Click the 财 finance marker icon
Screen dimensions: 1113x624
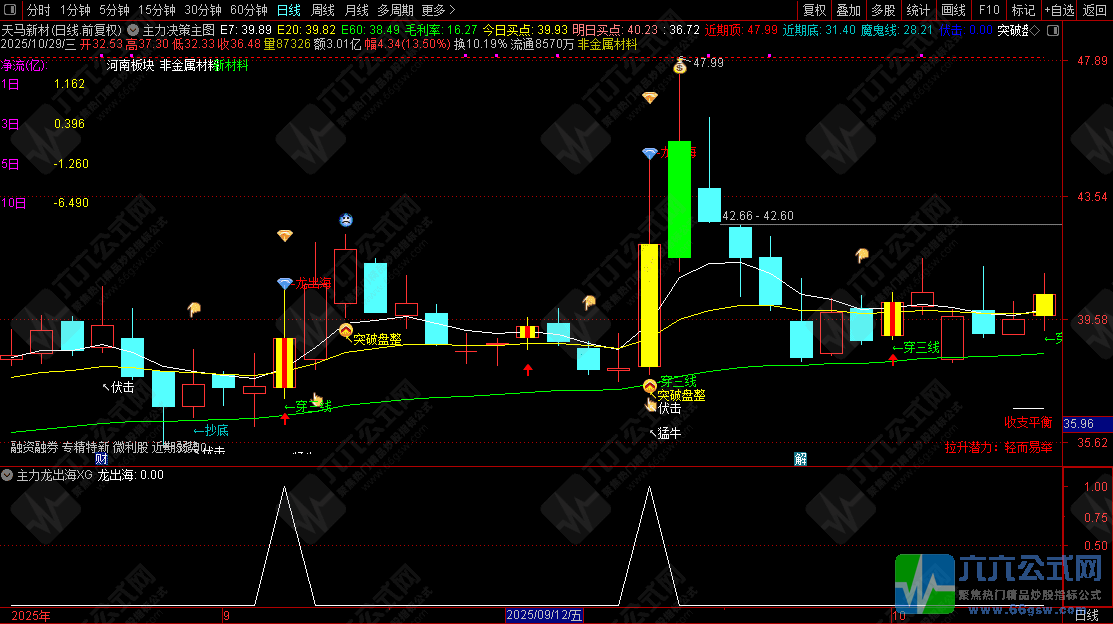(100, 458)
